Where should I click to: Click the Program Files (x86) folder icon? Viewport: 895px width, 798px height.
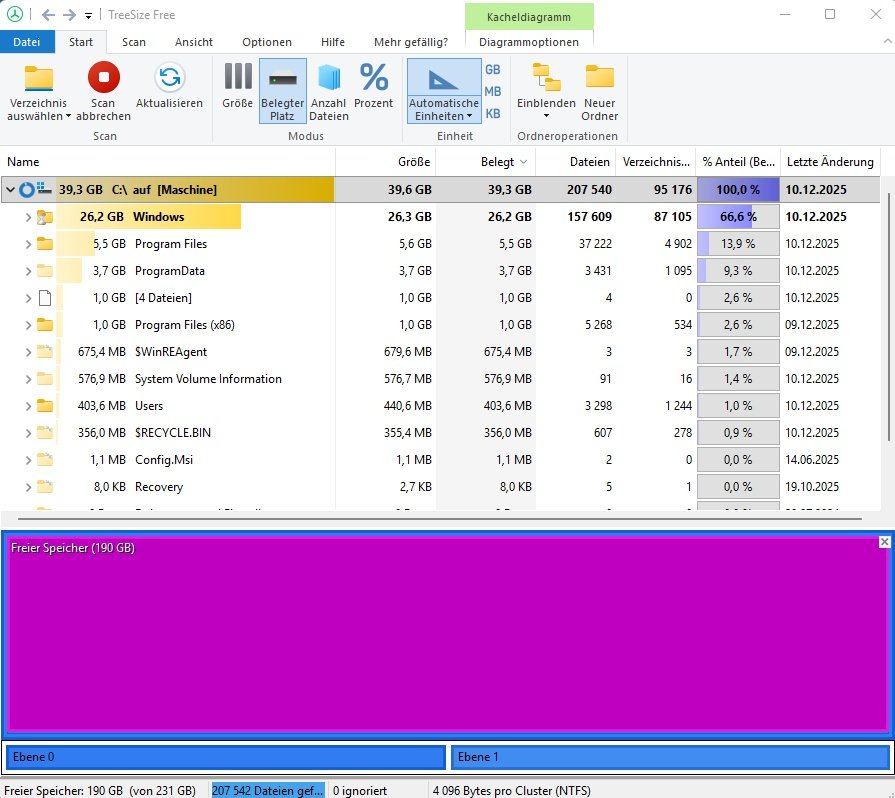point(45,325)
